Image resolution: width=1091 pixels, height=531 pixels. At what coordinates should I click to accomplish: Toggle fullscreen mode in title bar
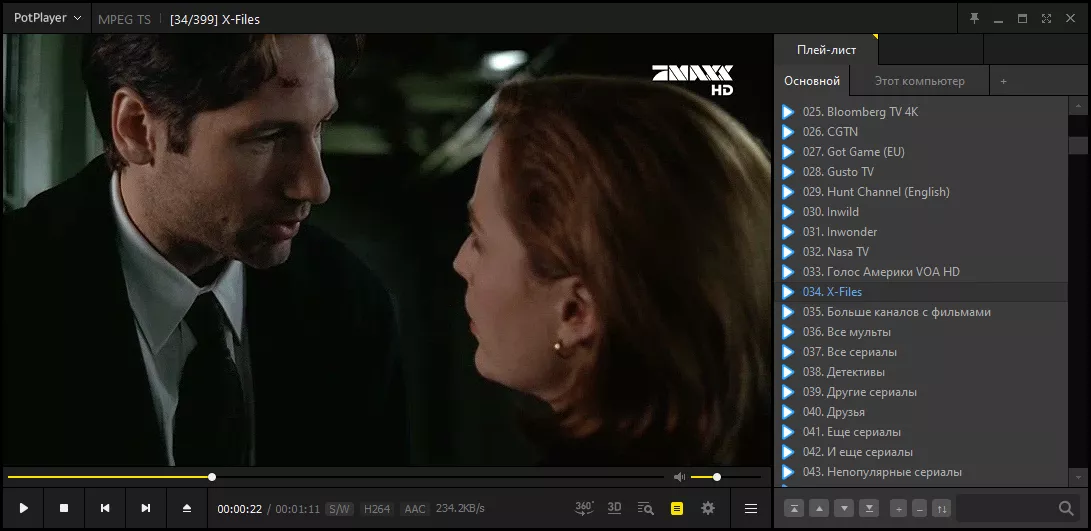pyautogui.click(x=1046, y=19)
